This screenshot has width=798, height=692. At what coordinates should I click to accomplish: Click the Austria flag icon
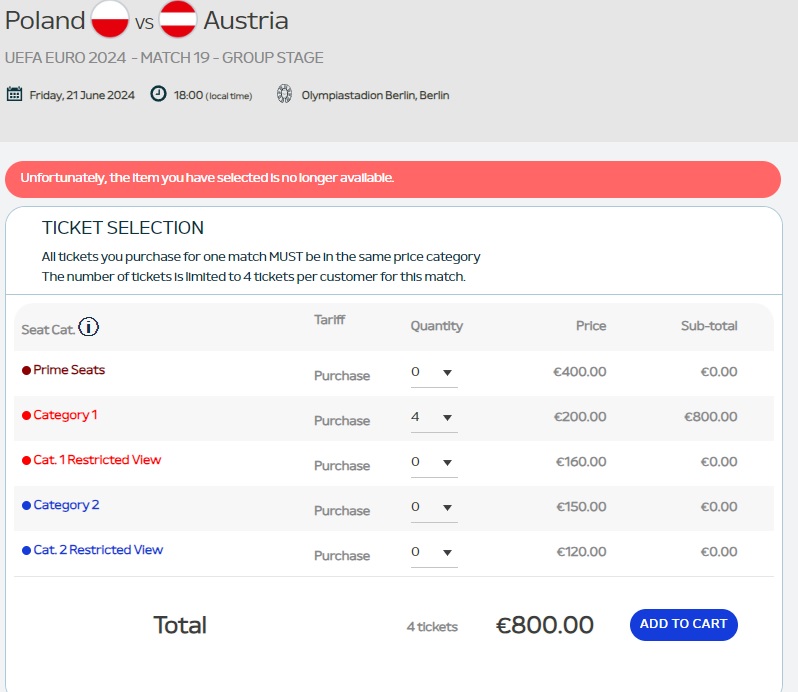point(178,19)
